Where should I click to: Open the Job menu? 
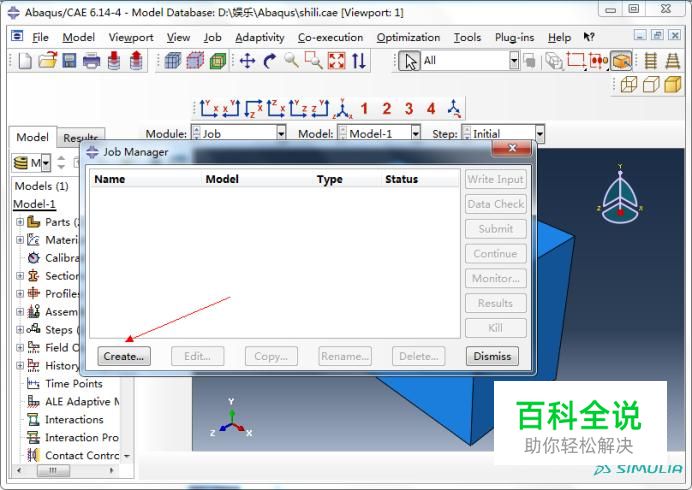coord(212,38)
